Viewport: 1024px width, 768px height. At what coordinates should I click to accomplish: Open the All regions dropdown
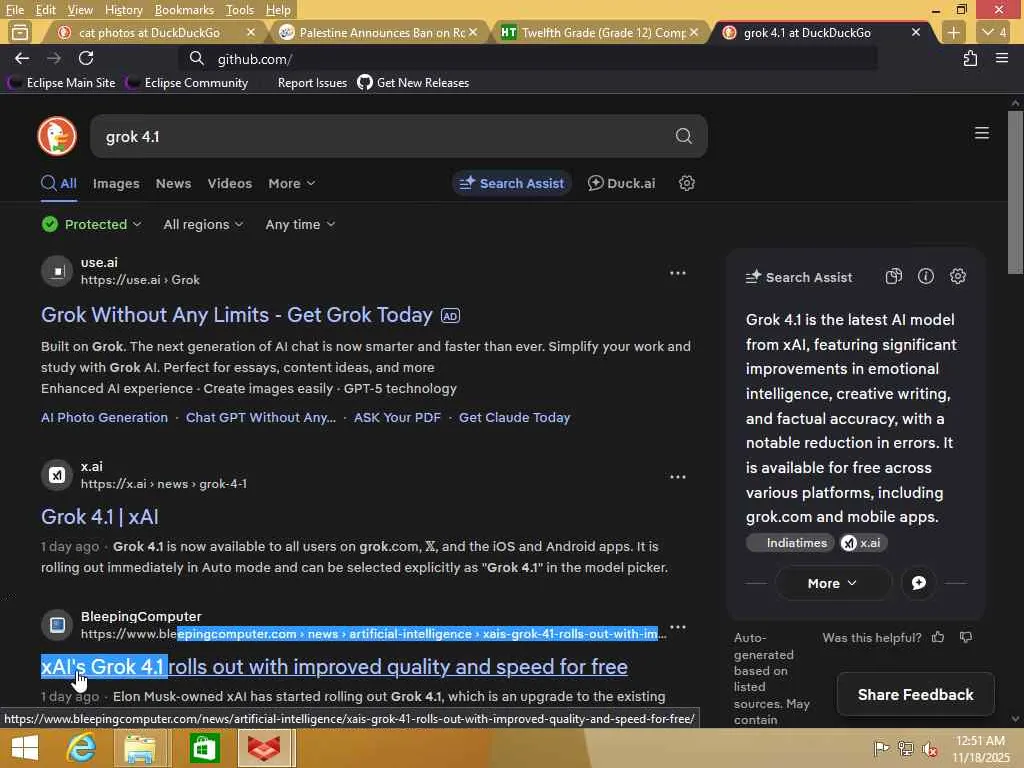pos(203,225)
